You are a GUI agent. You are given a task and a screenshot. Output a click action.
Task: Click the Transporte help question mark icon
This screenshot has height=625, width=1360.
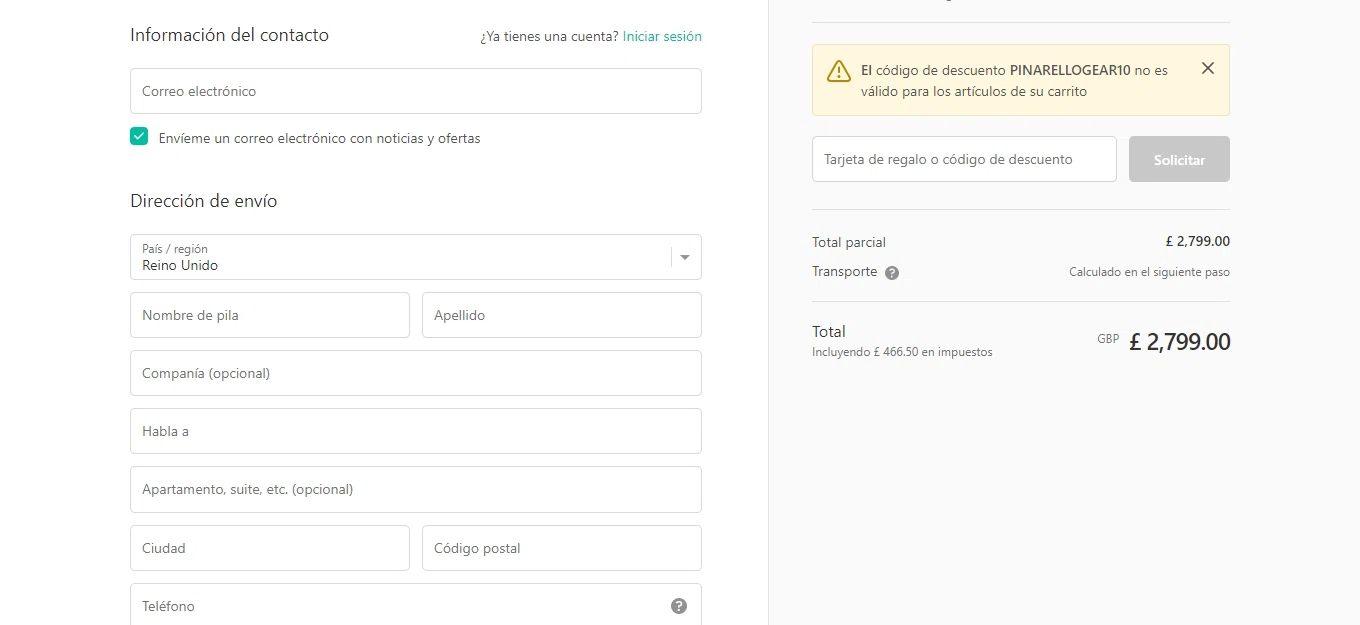click(892, 273)
